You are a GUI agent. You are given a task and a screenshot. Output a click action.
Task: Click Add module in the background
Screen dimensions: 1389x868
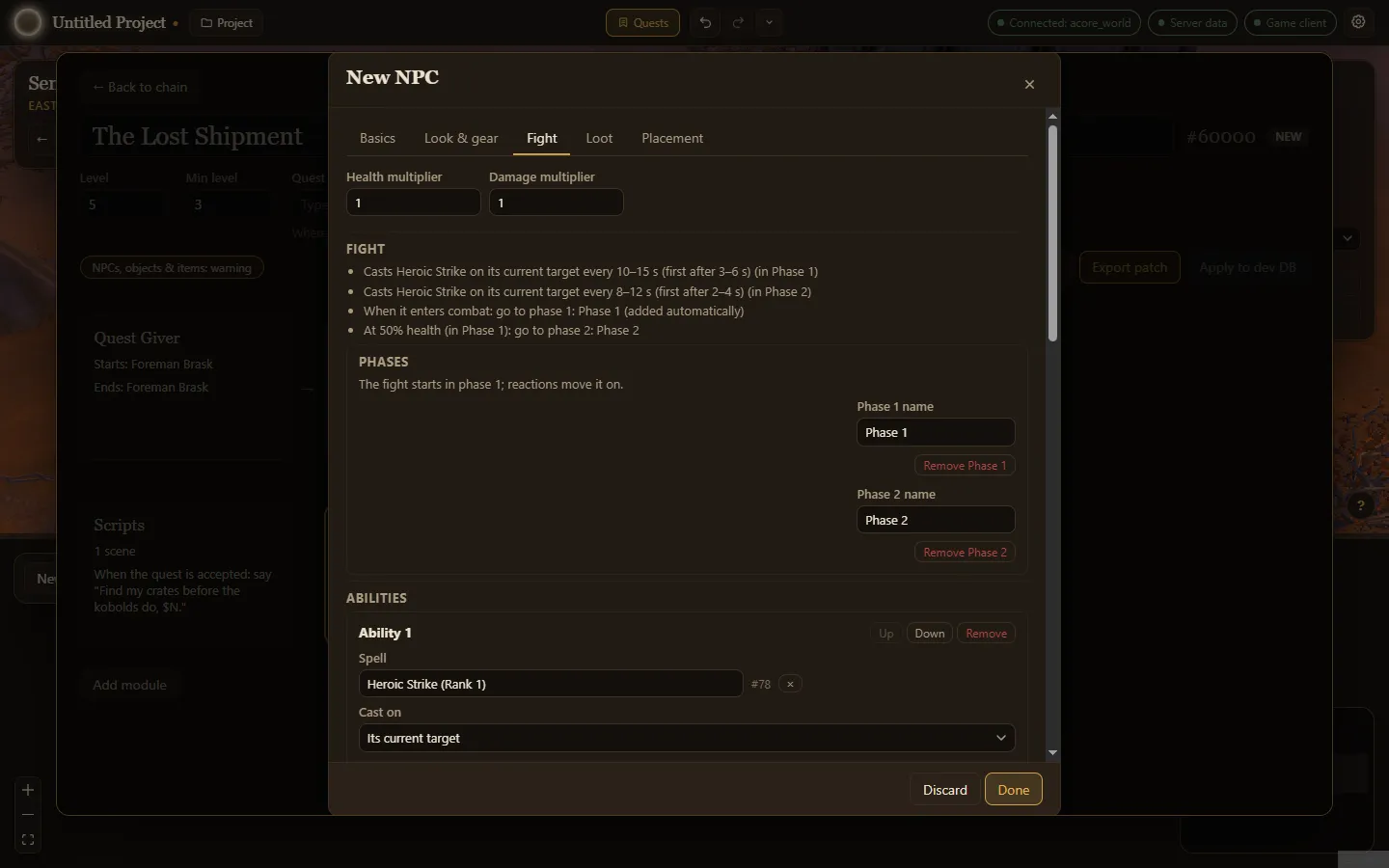(x=129, y=686)
